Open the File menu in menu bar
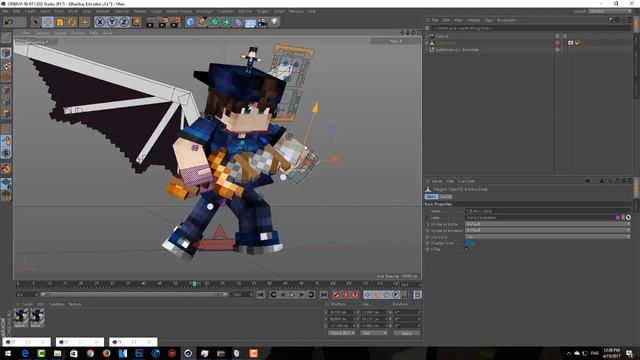The width and height of the screenshot is (640, 360). pyautogui.click(x=6, y=11)
